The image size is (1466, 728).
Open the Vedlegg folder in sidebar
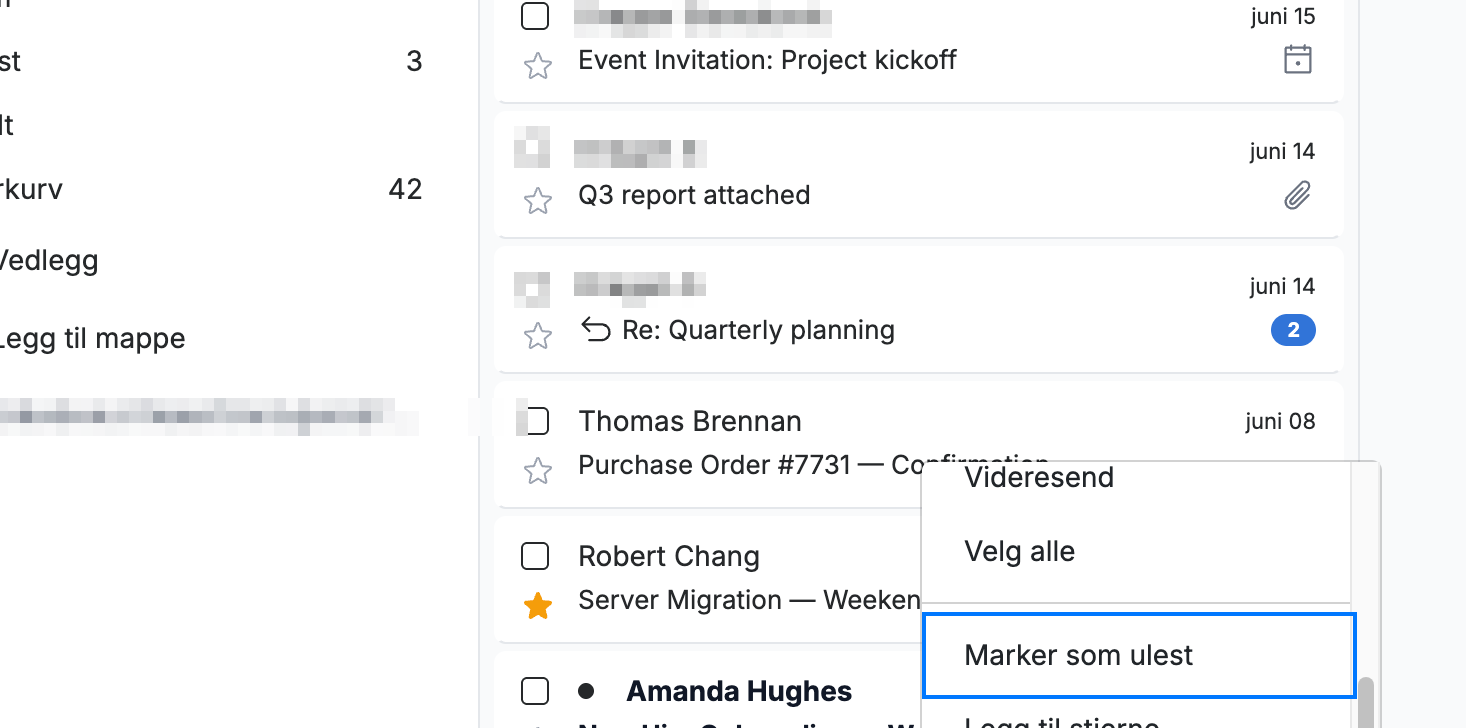[x=49, y=261]
